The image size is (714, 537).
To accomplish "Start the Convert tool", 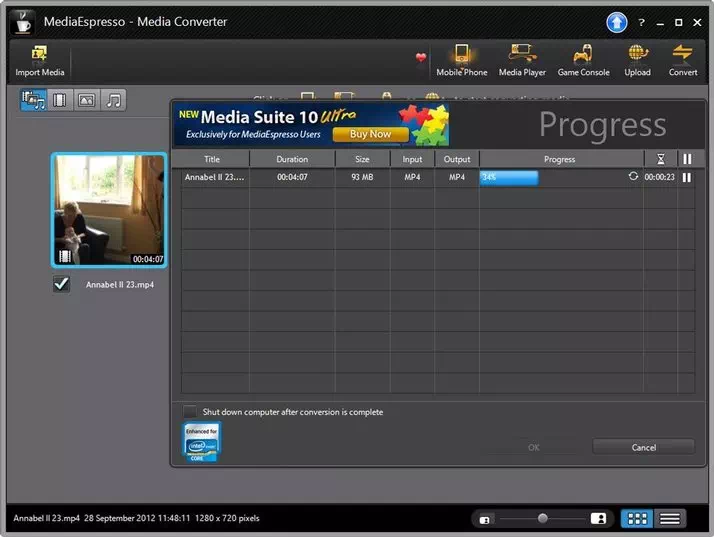I will (682, 61).
